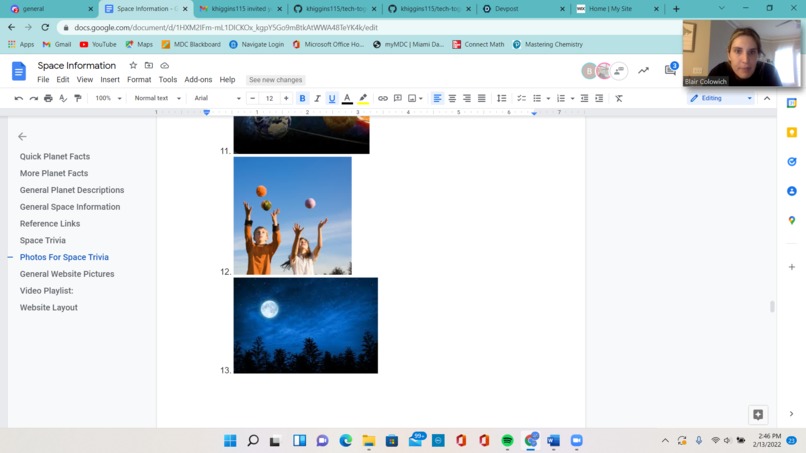The height and width of the screenshot is (453, 806).
Task: Open the Format menu
Action: 139,80
